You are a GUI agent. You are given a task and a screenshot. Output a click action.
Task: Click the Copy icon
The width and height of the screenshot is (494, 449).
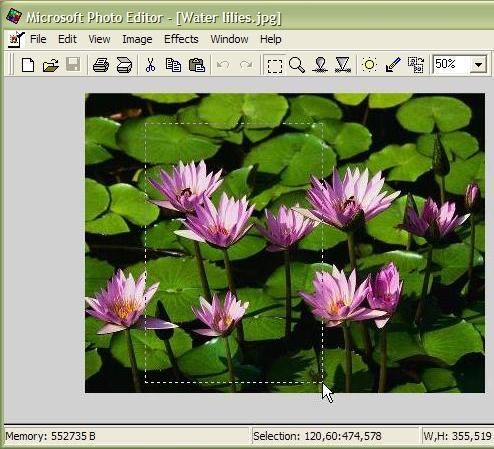173,65
